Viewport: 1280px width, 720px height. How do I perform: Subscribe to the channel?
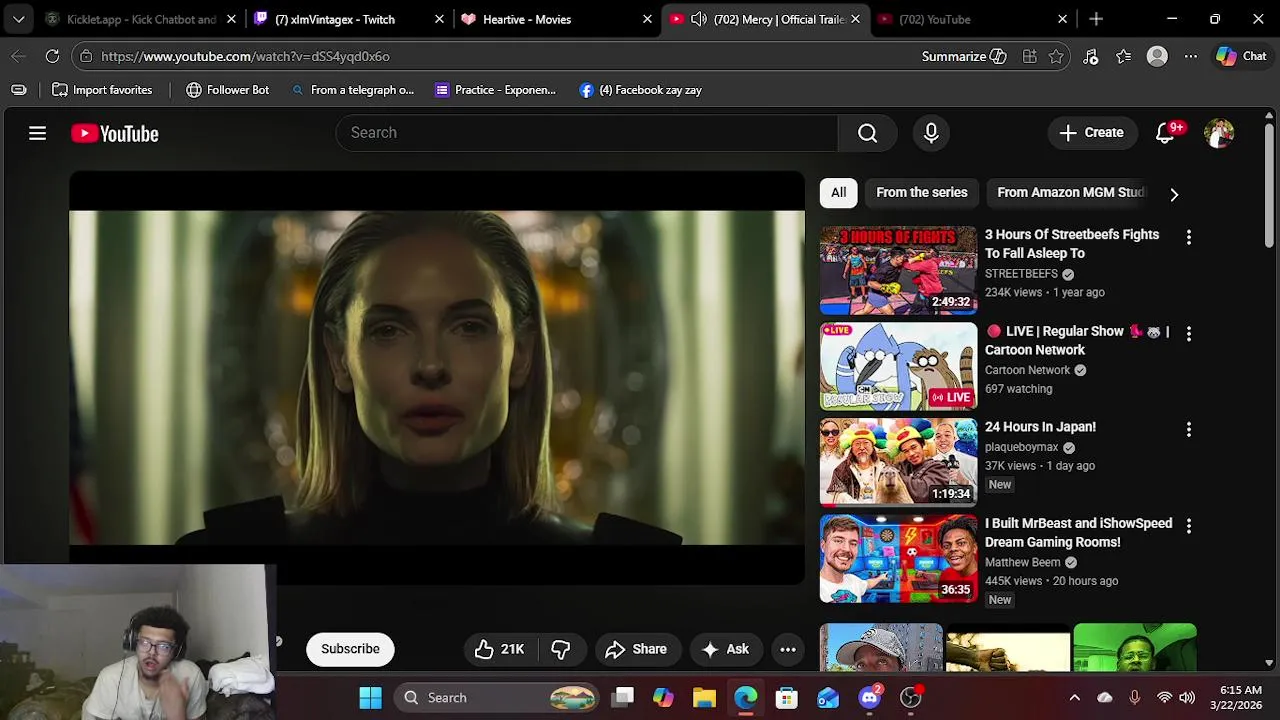coord(350,649)
